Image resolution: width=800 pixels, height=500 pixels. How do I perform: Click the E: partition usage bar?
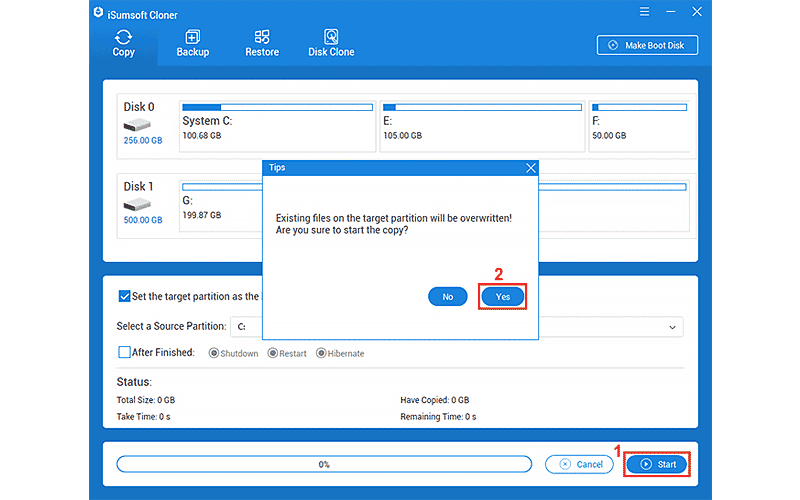point(482,107)
